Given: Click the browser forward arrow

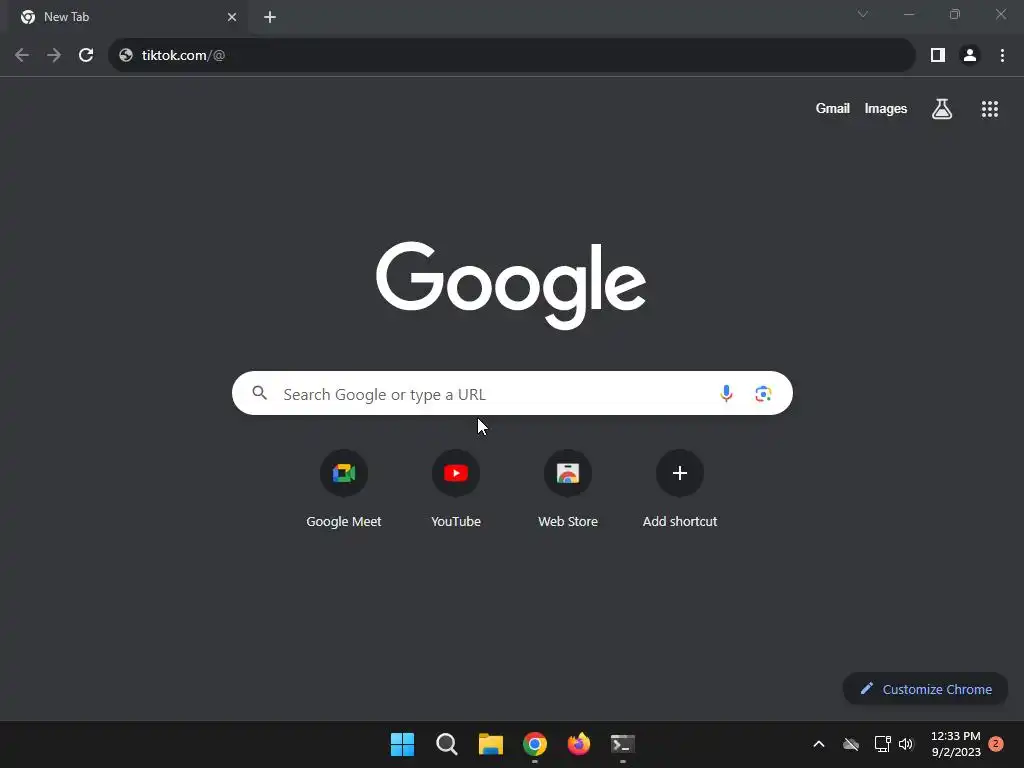Looking at the screenshot, I should click(54, 56).
